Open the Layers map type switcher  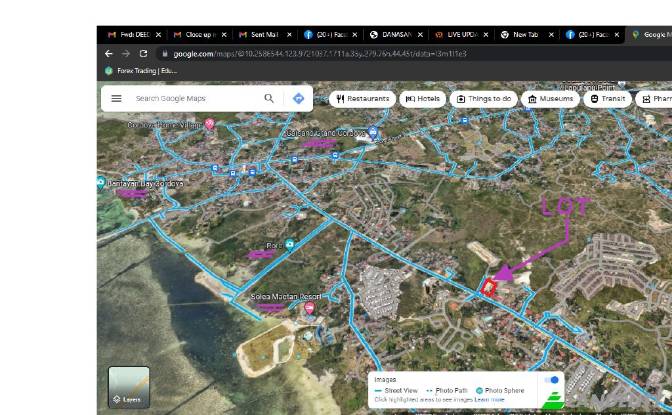[x=128, y=387]
